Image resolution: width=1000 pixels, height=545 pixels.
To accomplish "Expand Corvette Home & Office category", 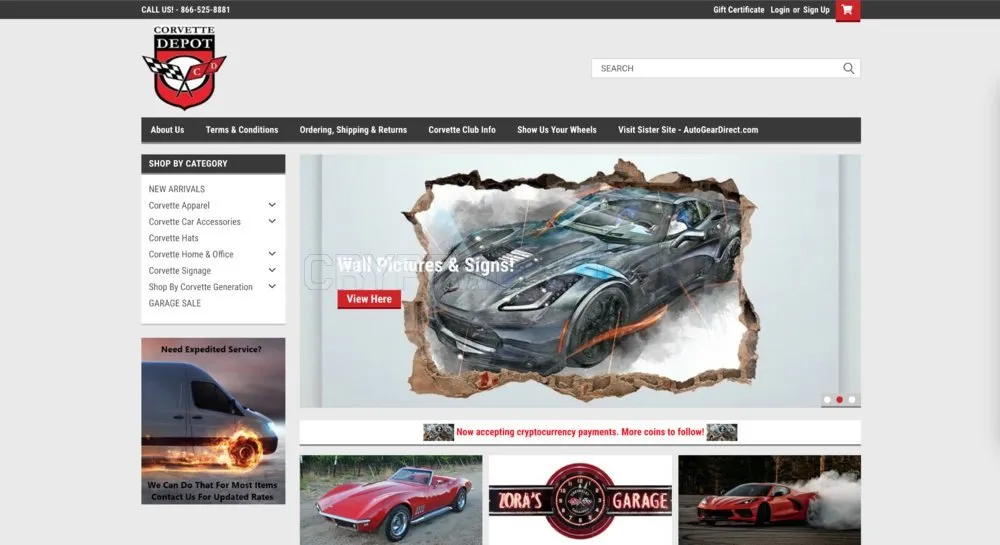I will click(272, 254).
